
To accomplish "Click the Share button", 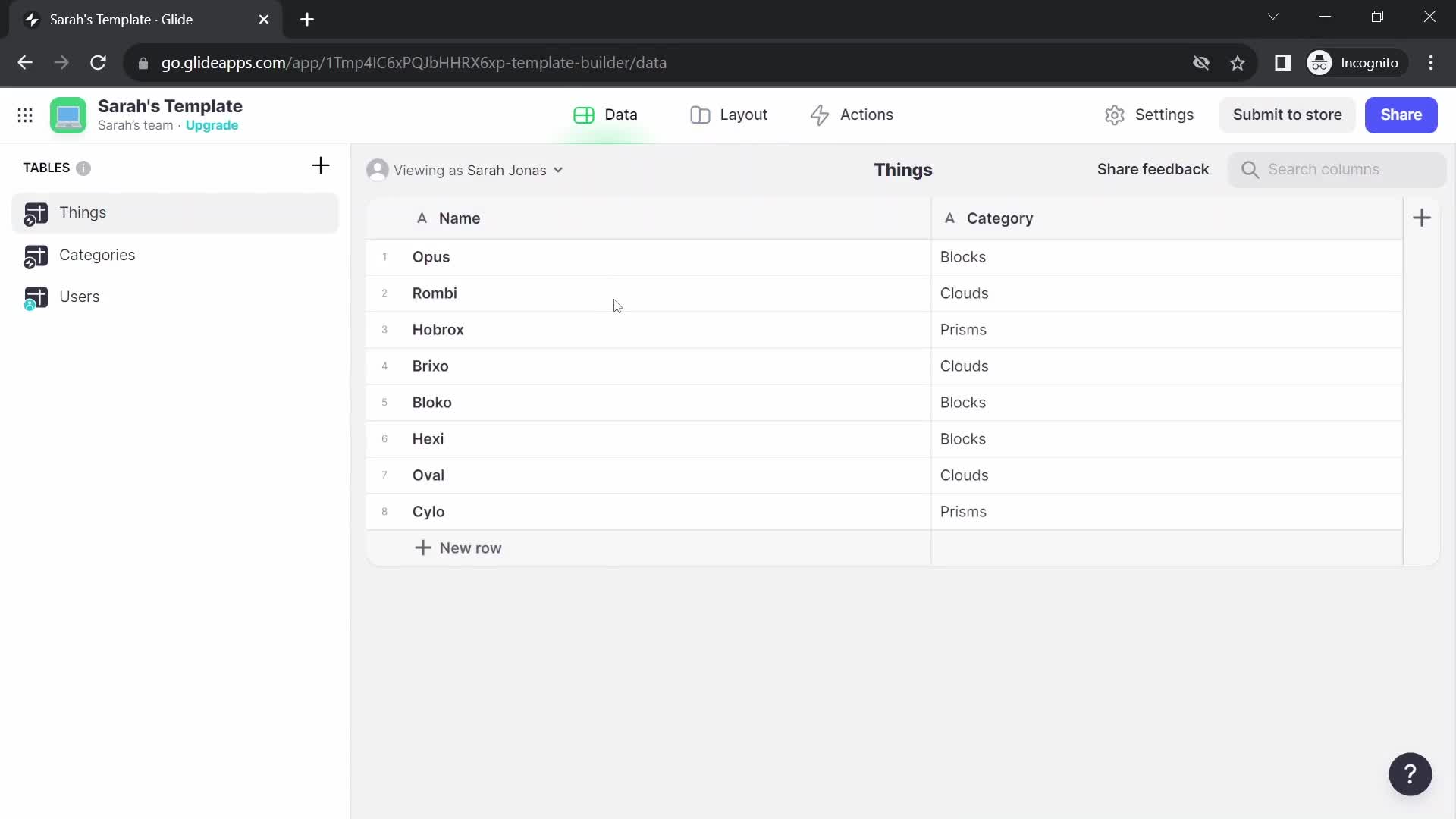I will pos(1401,114).
